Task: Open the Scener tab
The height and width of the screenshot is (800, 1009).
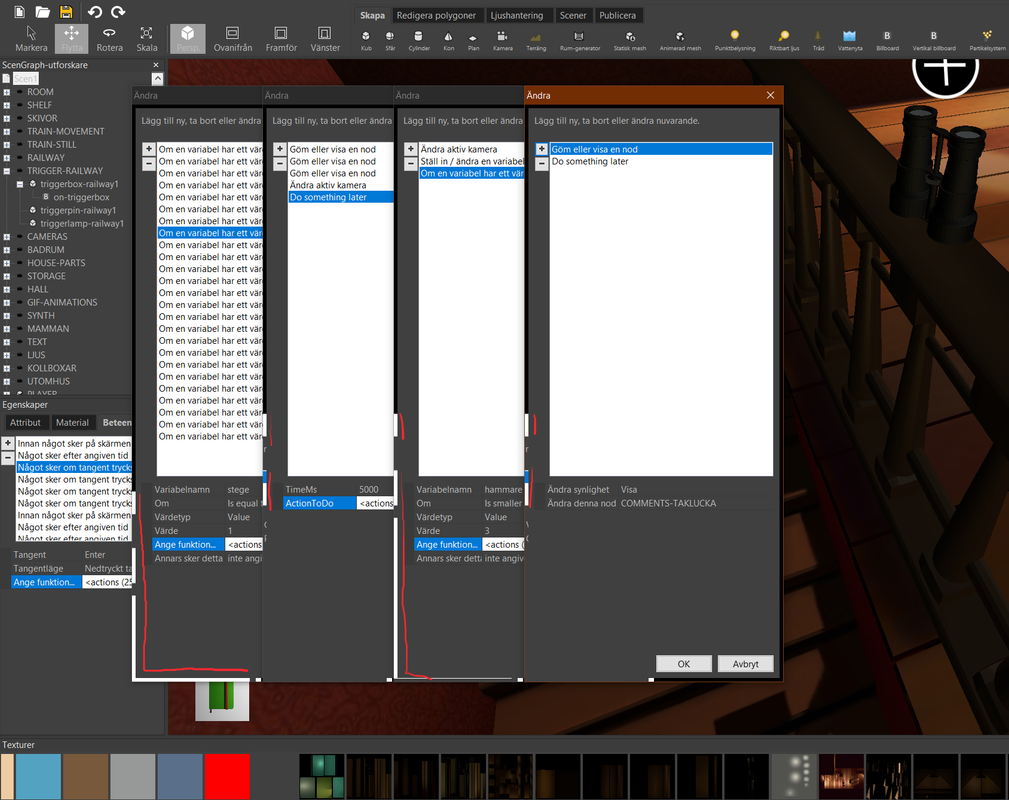Action: (x=573, y=15)
